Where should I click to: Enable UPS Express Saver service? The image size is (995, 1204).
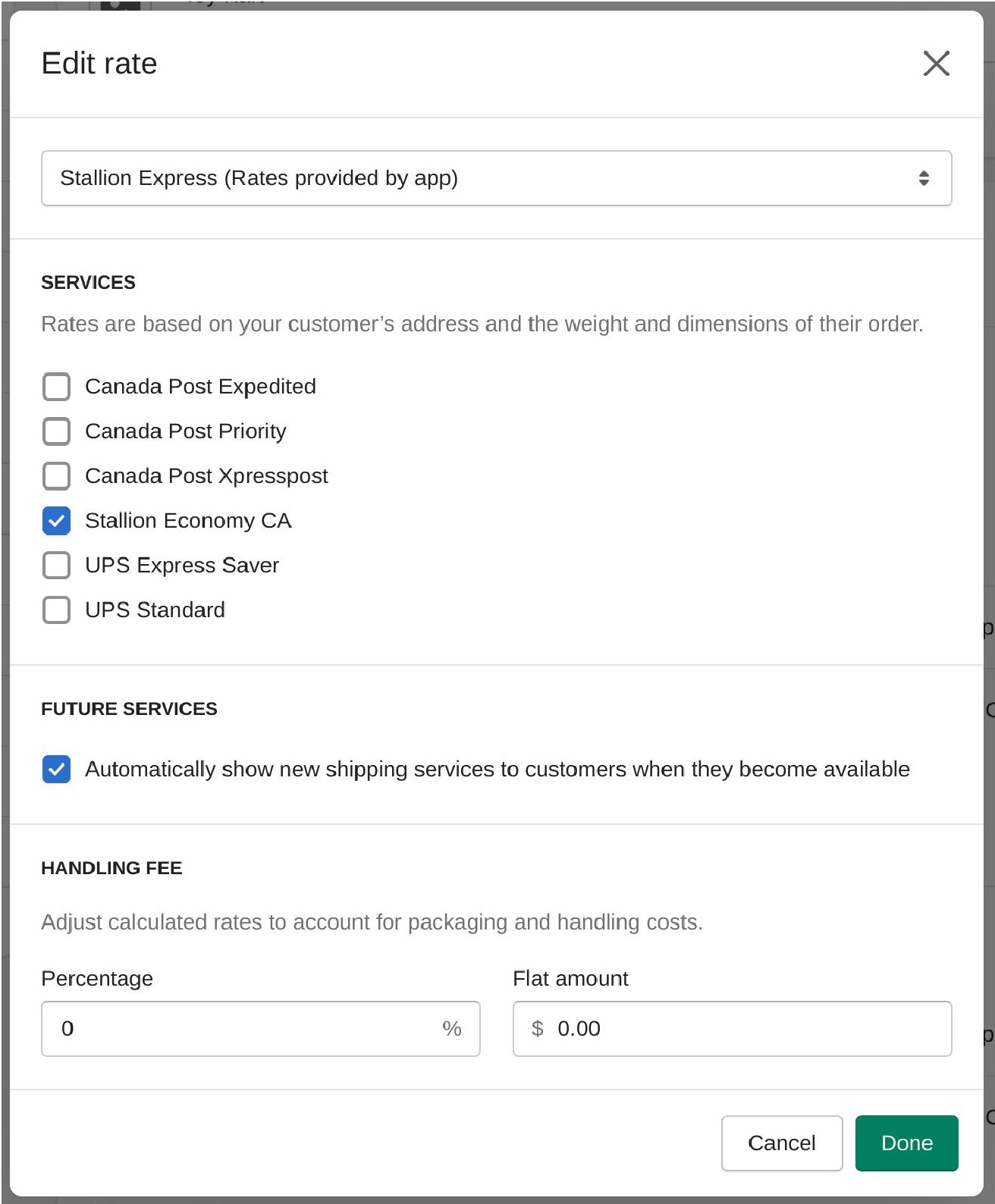coord(57,566)
